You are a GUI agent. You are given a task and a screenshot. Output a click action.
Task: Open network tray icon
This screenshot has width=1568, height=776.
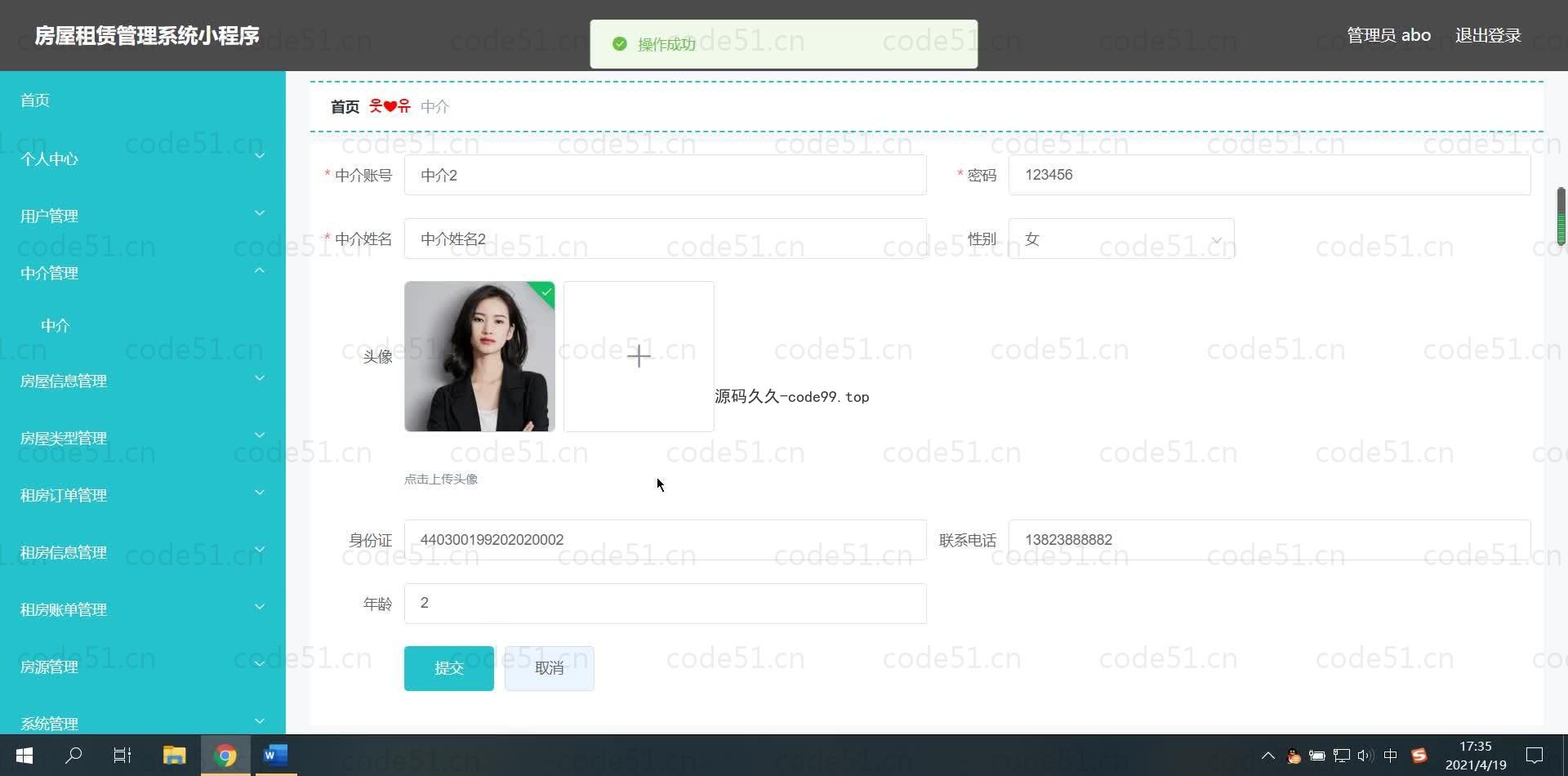(1341, 756)
